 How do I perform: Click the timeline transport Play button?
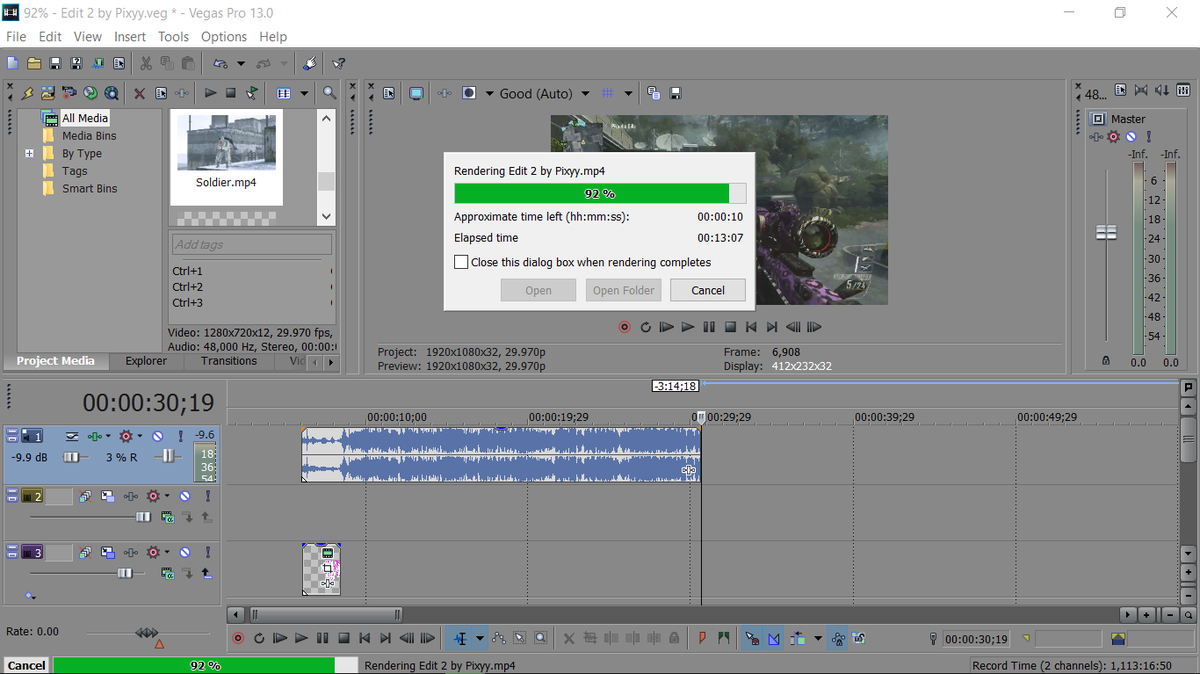[x=301, y=638]
